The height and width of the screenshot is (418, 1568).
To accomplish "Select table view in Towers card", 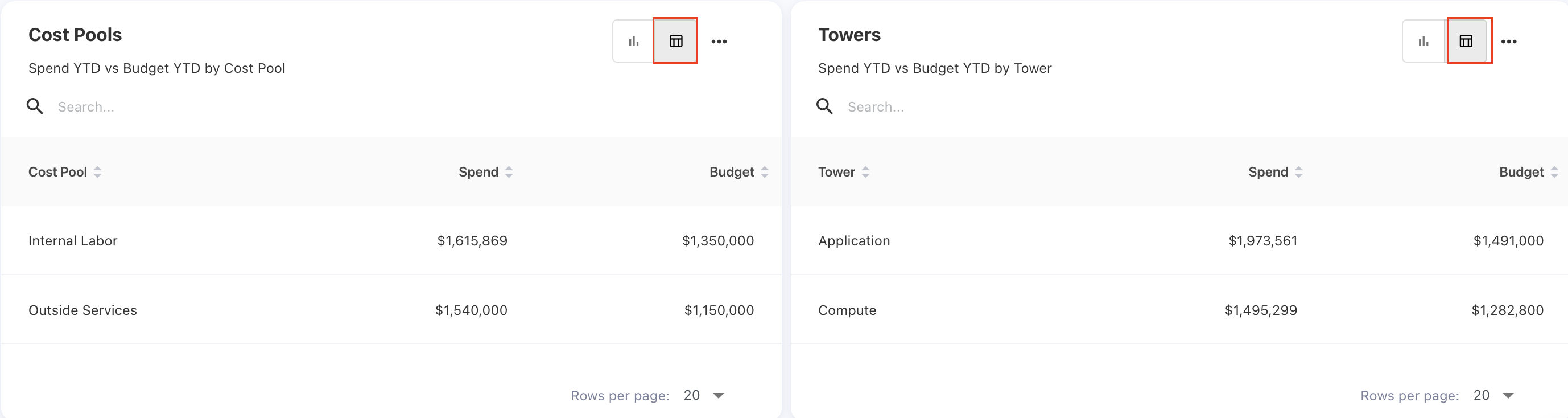I will (x=1466, y=42).
